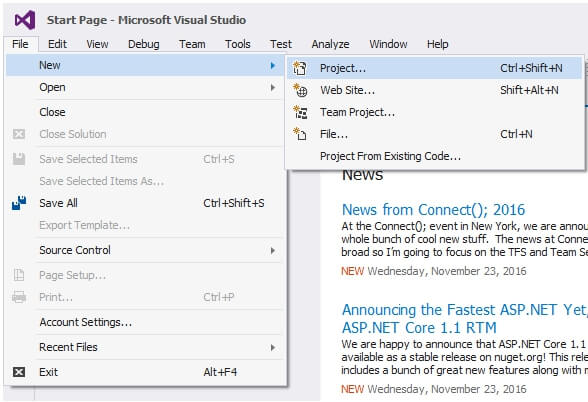
Task: Choose Close in the File menu
Action: coord(145,112)
